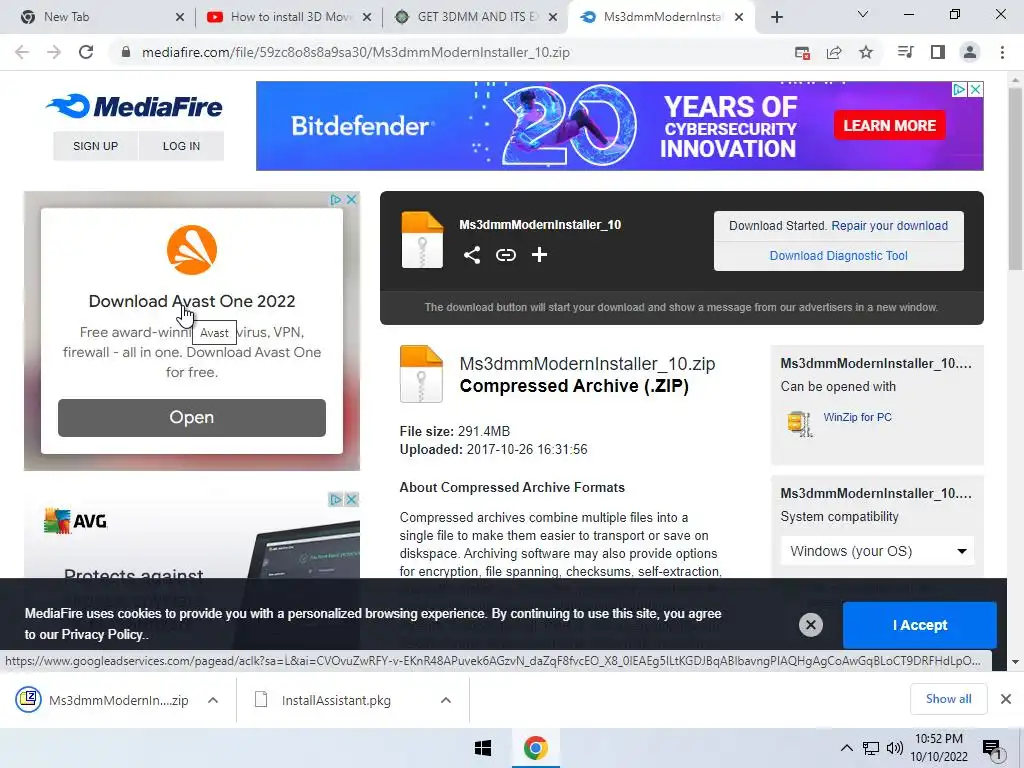This screenshot has height=768, width=1024.
Task: Close the YouTube How to install tab
Action: click(367, 17)
